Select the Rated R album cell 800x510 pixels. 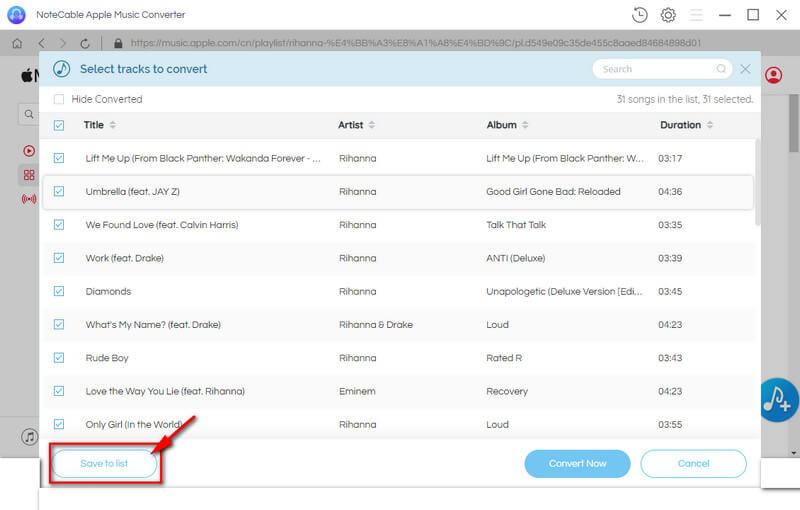504,358
